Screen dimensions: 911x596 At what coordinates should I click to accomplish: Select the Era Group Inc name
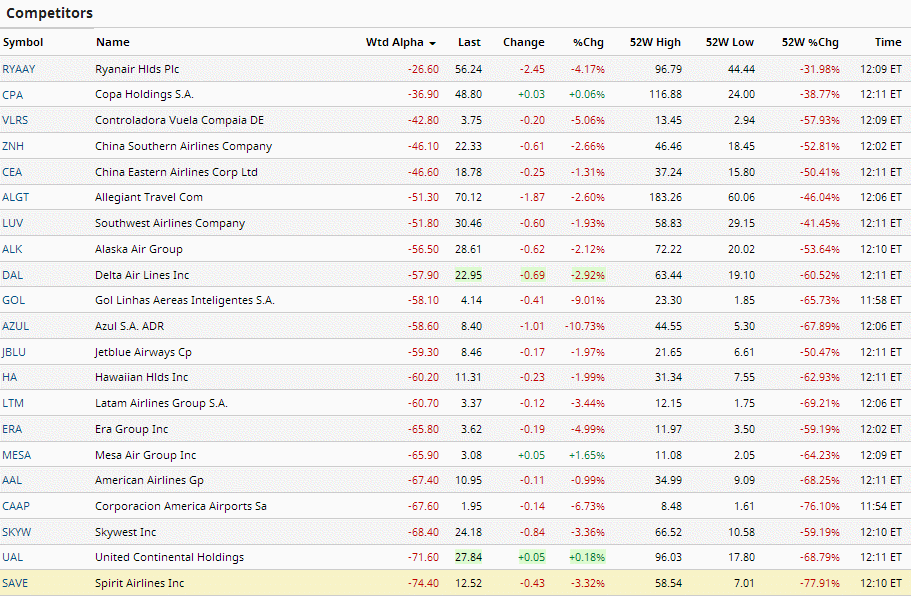(131, 429)
